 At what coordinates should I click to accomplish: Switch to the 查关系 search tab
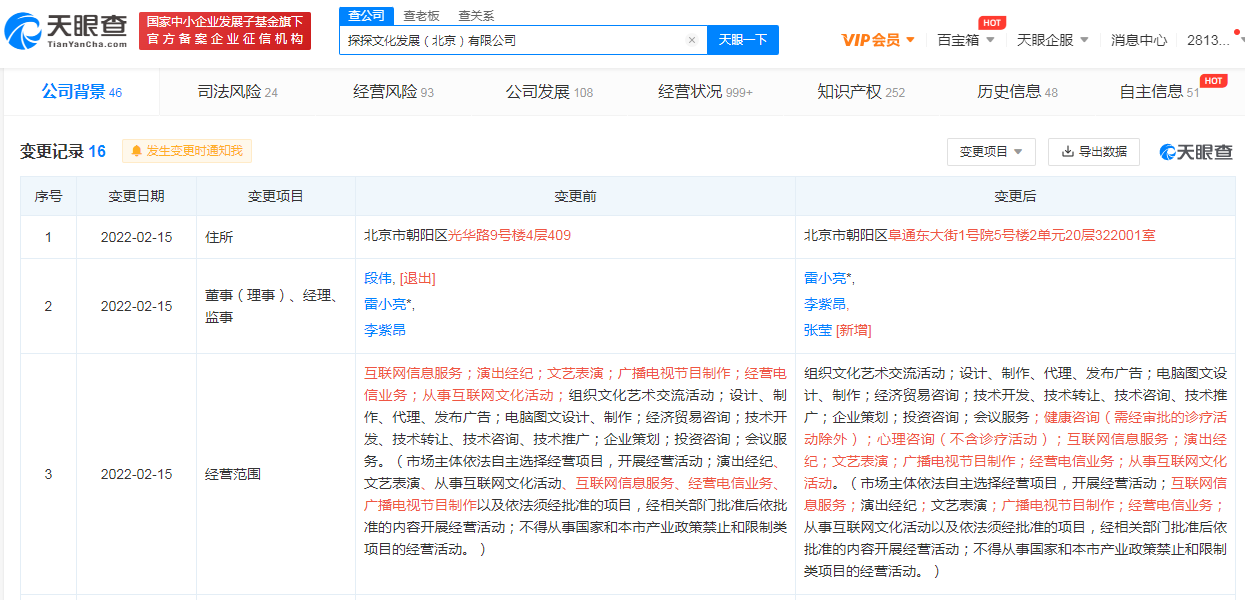[x=476, y=16]
